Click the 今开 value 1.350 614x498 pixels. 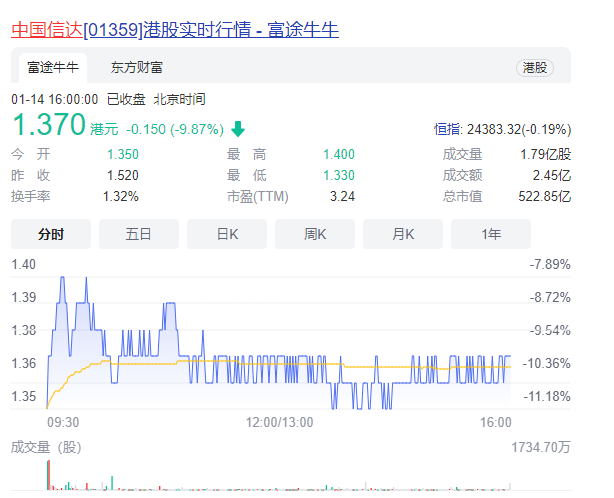[x=123, y=154]
